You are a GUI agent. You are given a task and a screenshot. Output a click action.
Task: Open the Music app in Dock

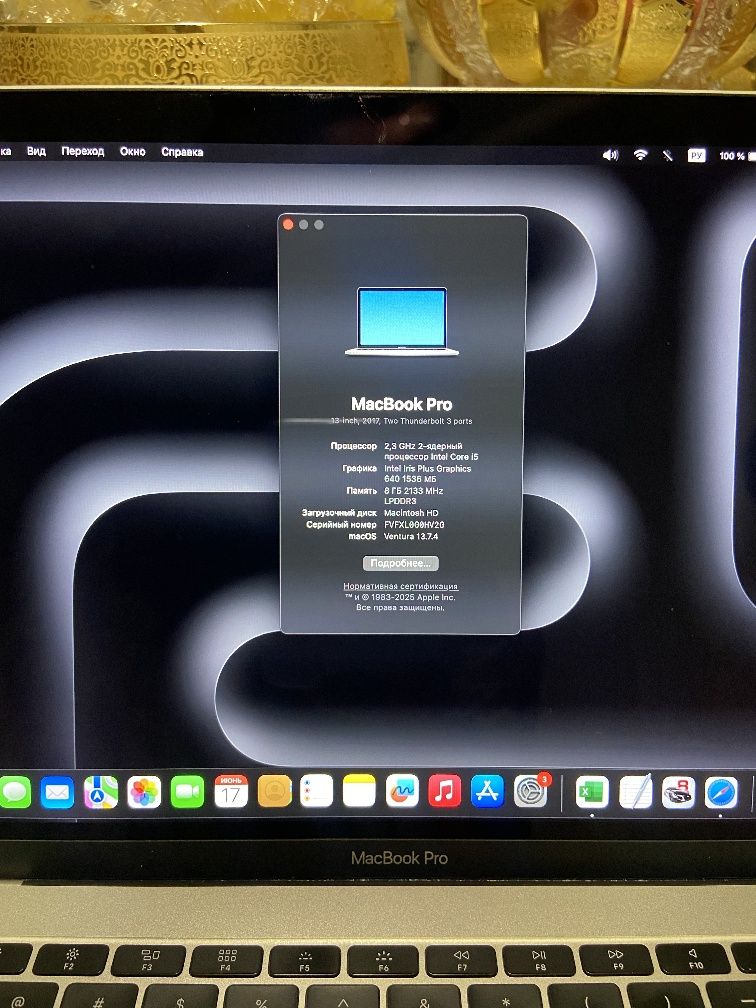pos(444,791)
